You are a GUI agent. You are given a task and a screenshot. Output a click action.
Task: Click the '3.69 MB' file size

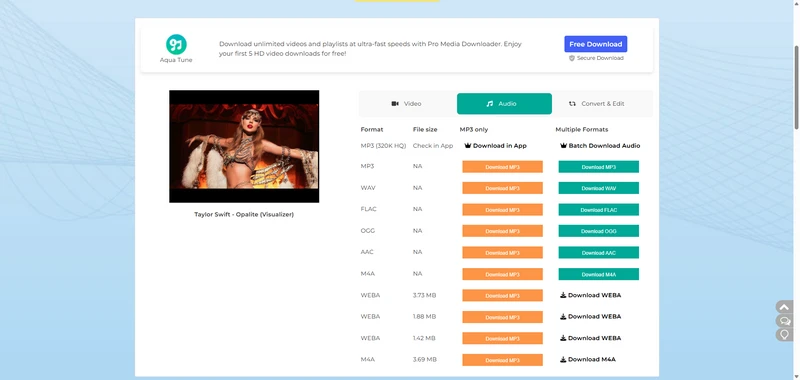coord(424,360)
